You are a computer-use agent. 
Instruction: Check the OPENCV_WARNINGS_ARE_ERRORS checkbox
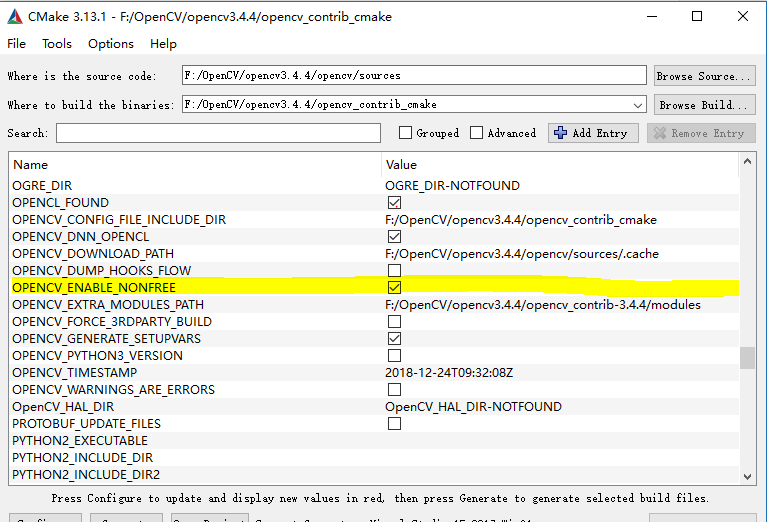pyautogui.click(x=394, y=389)
